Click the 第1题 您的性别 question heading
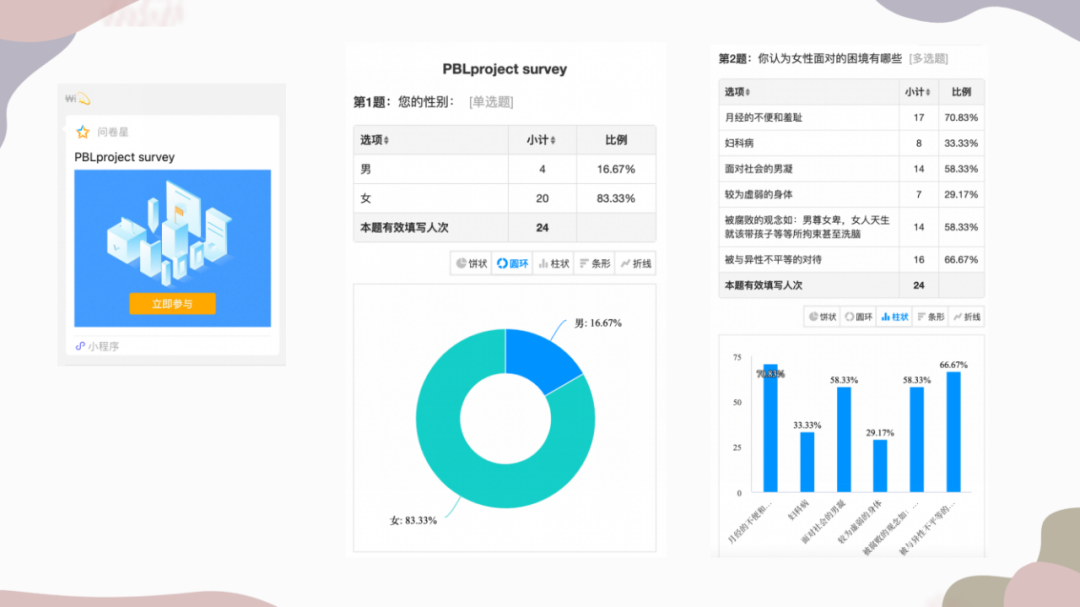 (x=404, y=102)
